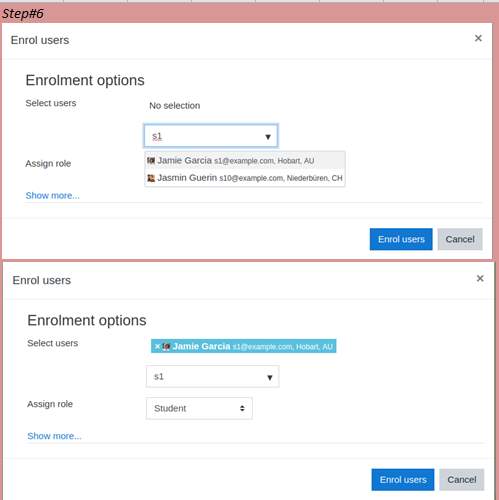
Task: Close the lower Enrol users dialog
Action: point(480,278)
